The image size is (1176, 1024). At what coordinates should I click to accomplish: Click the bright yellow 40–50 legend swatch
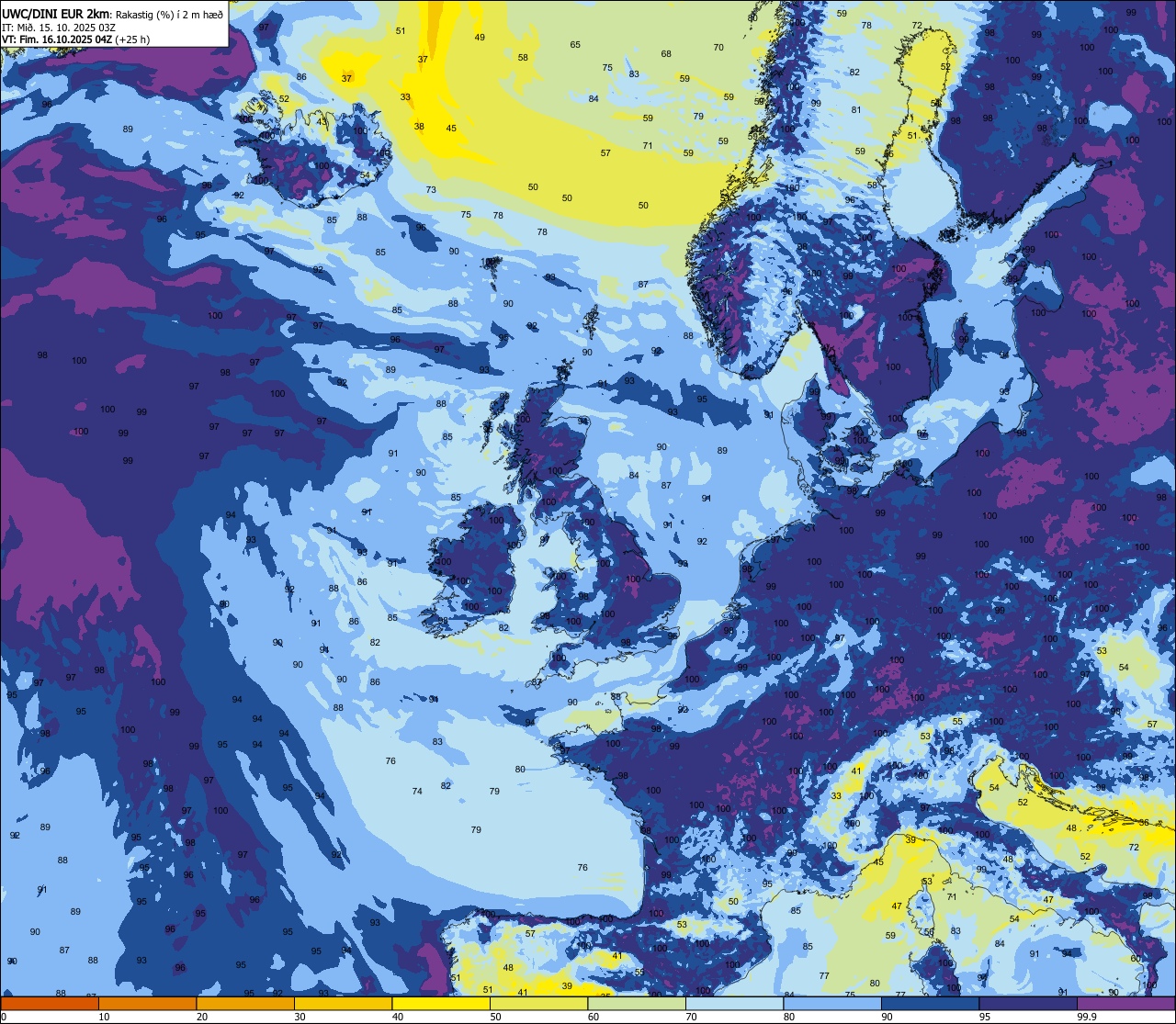(x=441, y=1004)
